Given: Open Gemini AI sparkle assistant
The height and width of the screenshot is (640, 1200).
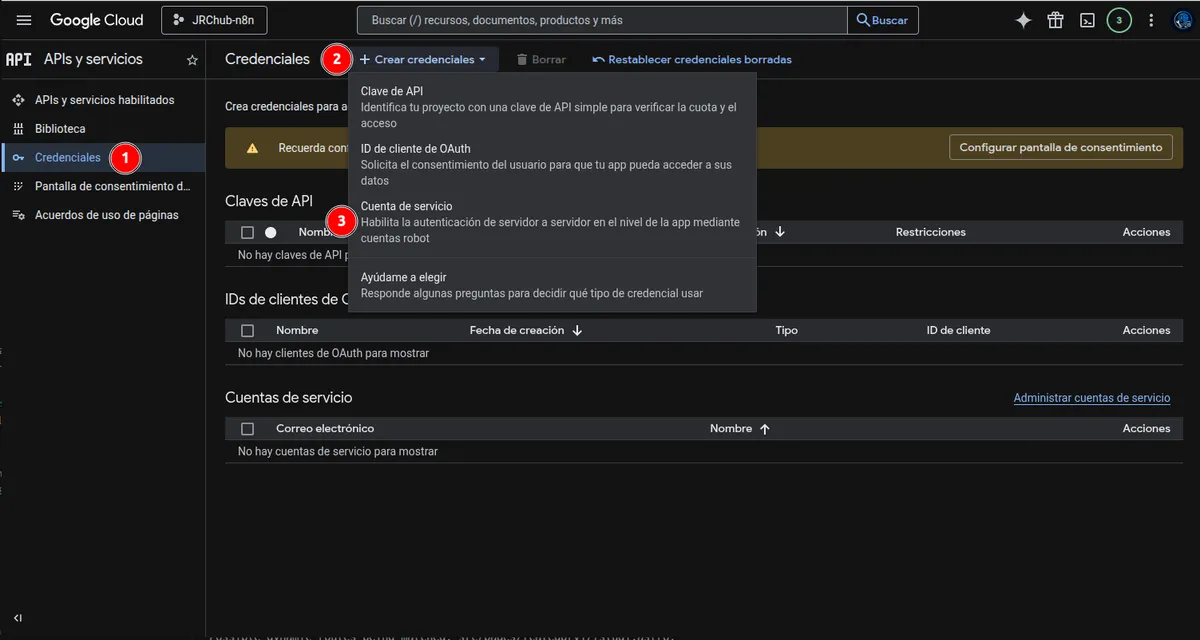Looking at the screenshot, I should (x=1023, y=20).
